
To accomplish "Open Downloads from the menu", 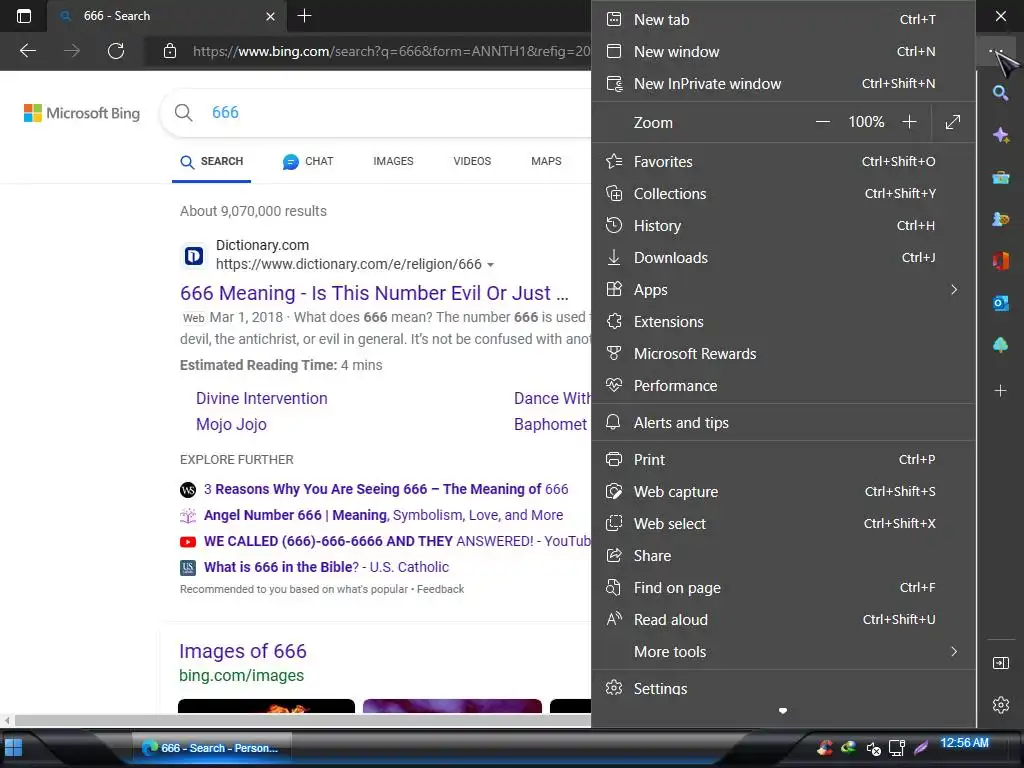I will (x=783, y=257).
